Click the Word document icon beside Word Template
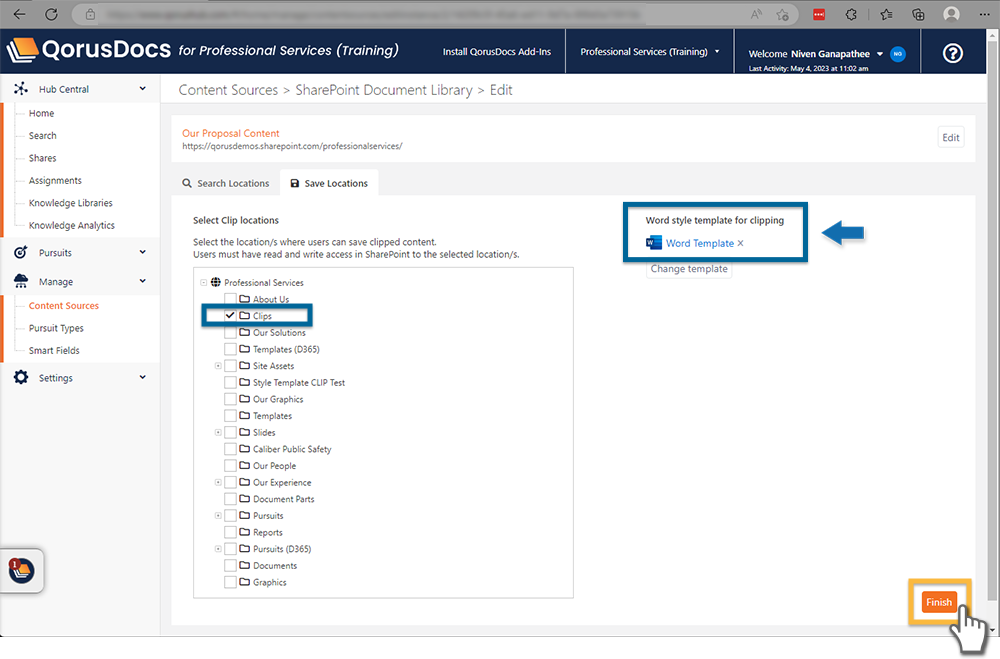Screen dimensions: 1000x659 pyautogui.click(x=654, y=242)
